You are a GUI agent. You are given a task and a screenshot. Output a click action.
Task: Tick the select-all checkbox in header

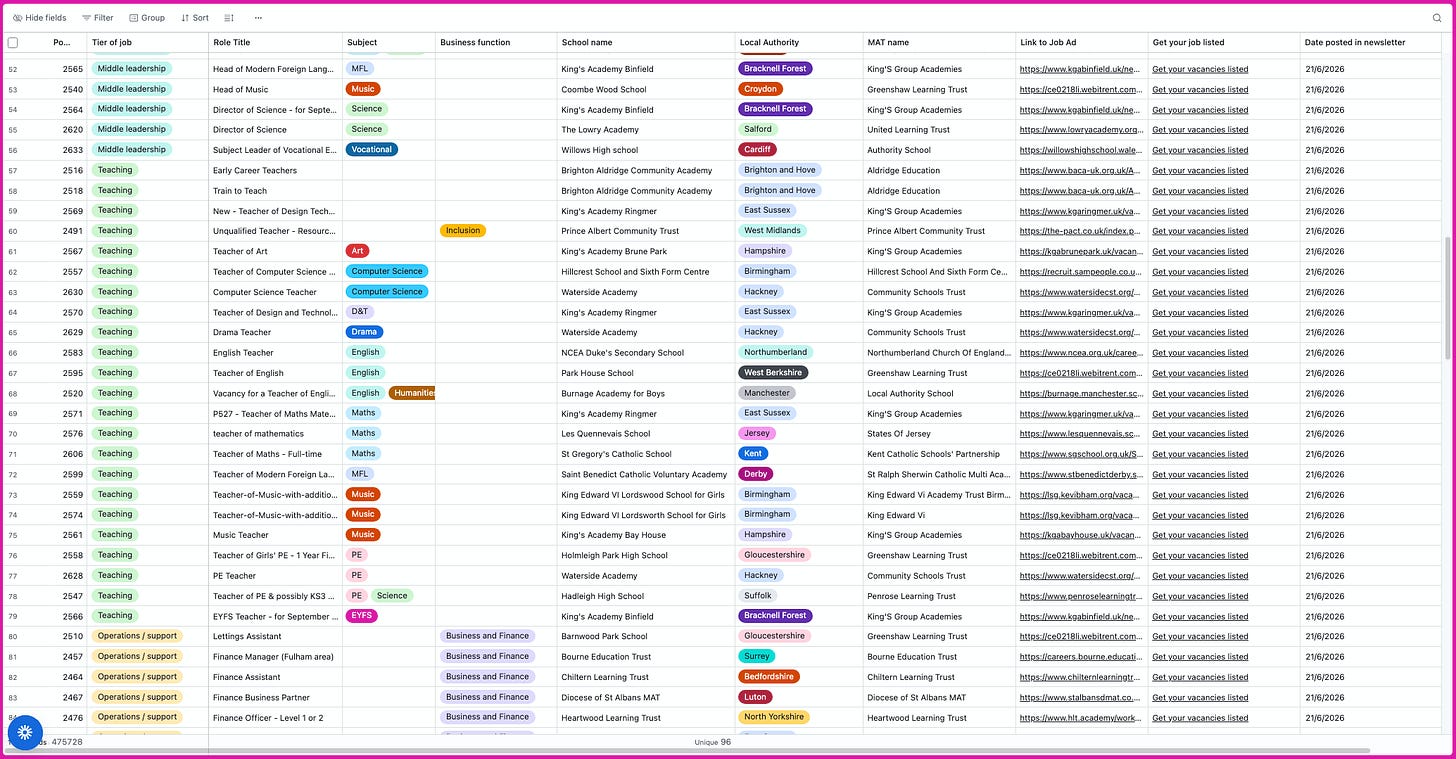tap(13, 43)
